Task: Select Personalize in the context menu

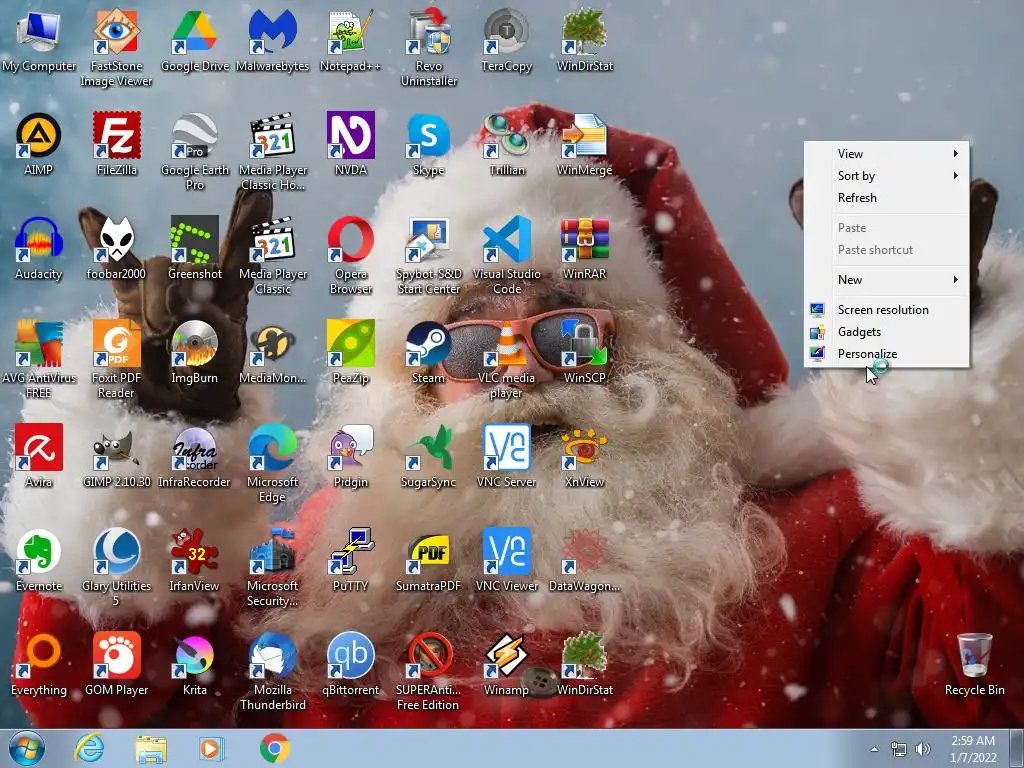Action: point(886,354)
